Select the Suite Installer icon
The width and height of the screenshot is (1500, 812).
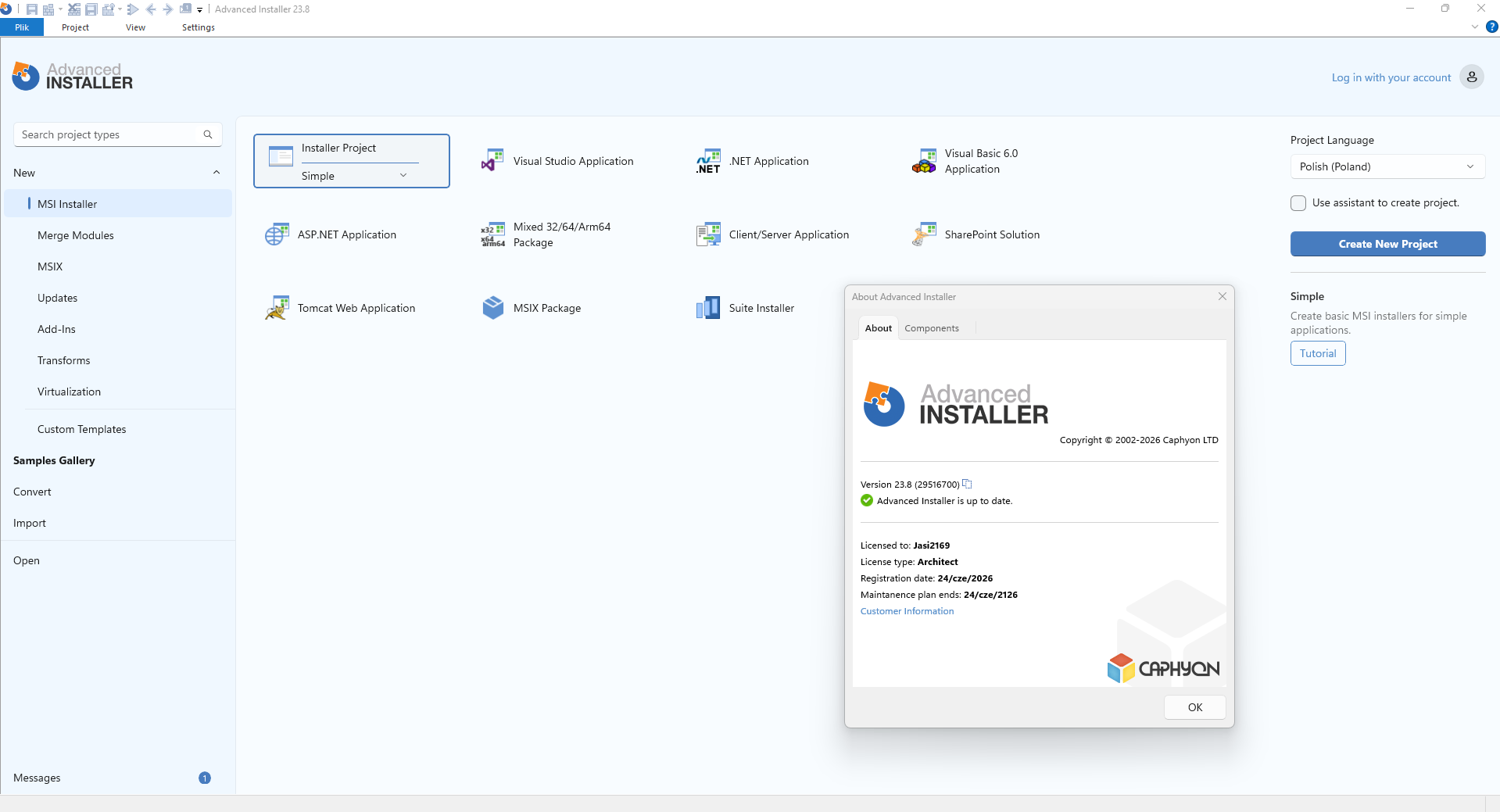coord(708,308)
